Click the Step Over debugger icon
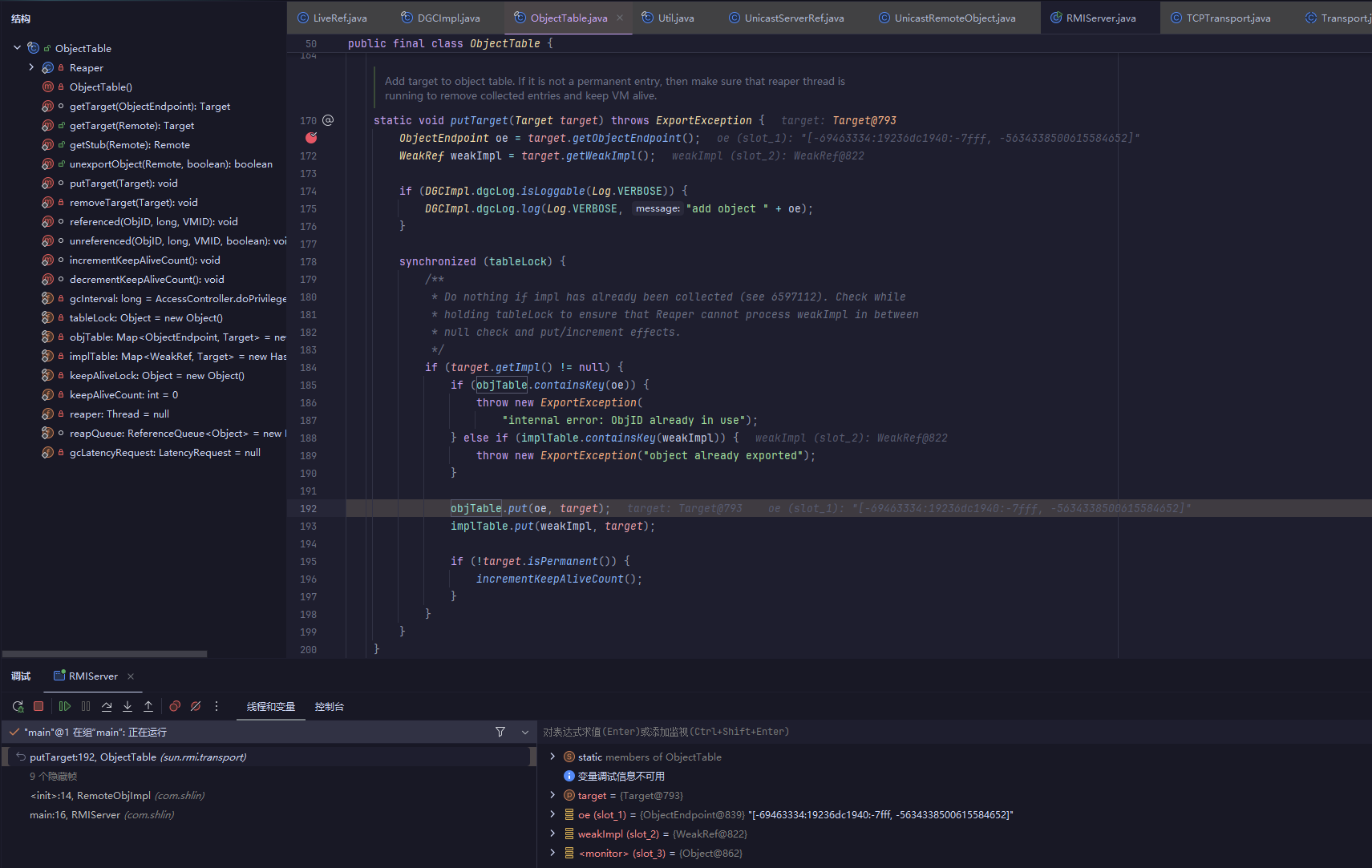 click(107, 706)
